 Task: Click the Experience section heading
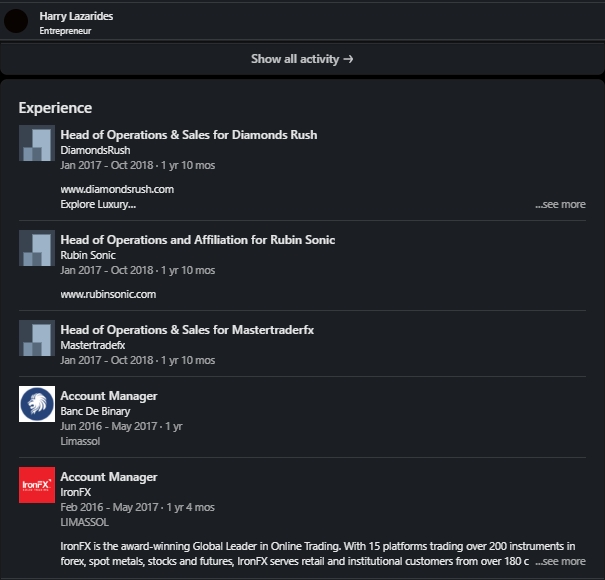click(x=55, y=108)
